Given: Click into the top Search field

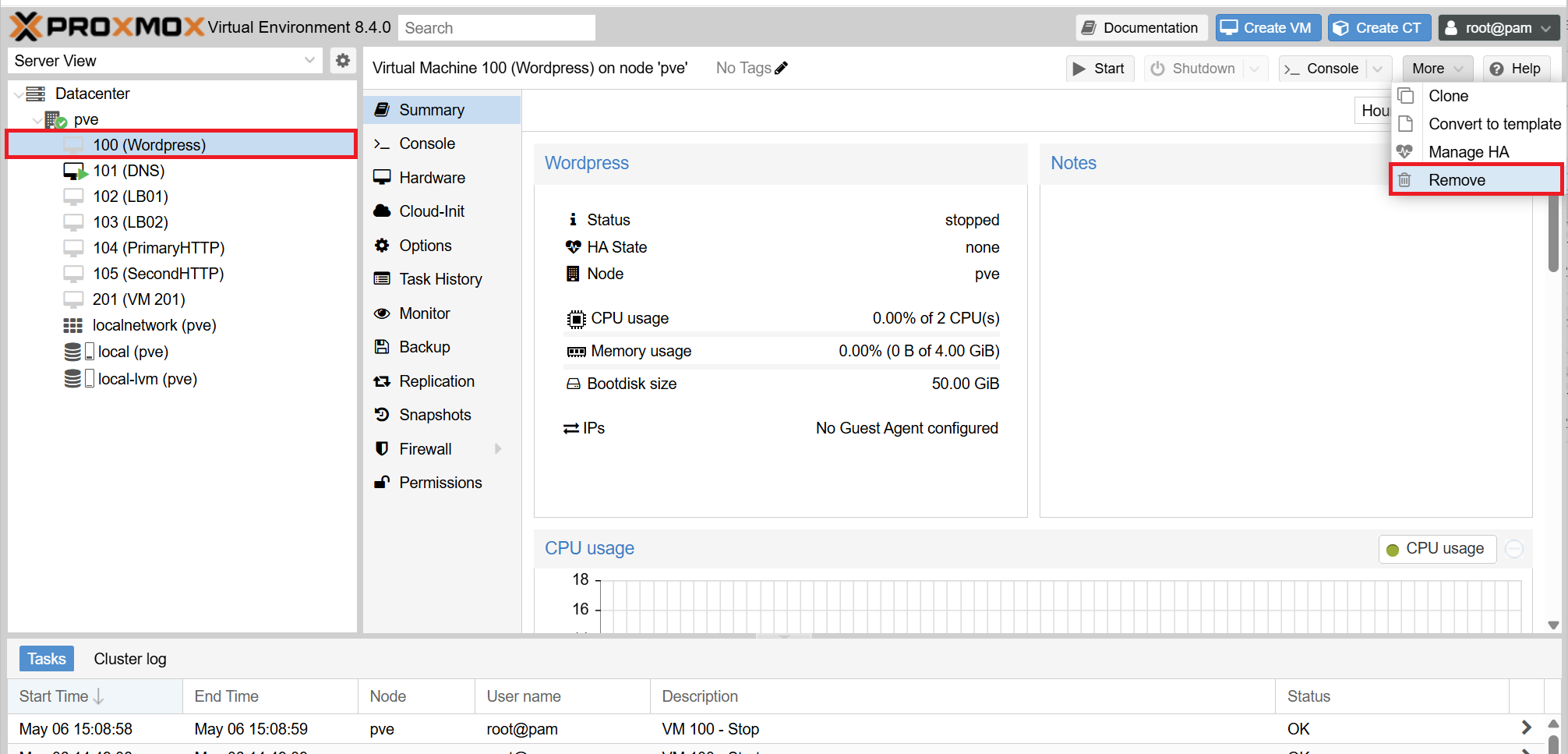Looking at the screenshot, I should click(x=496, y=28).
